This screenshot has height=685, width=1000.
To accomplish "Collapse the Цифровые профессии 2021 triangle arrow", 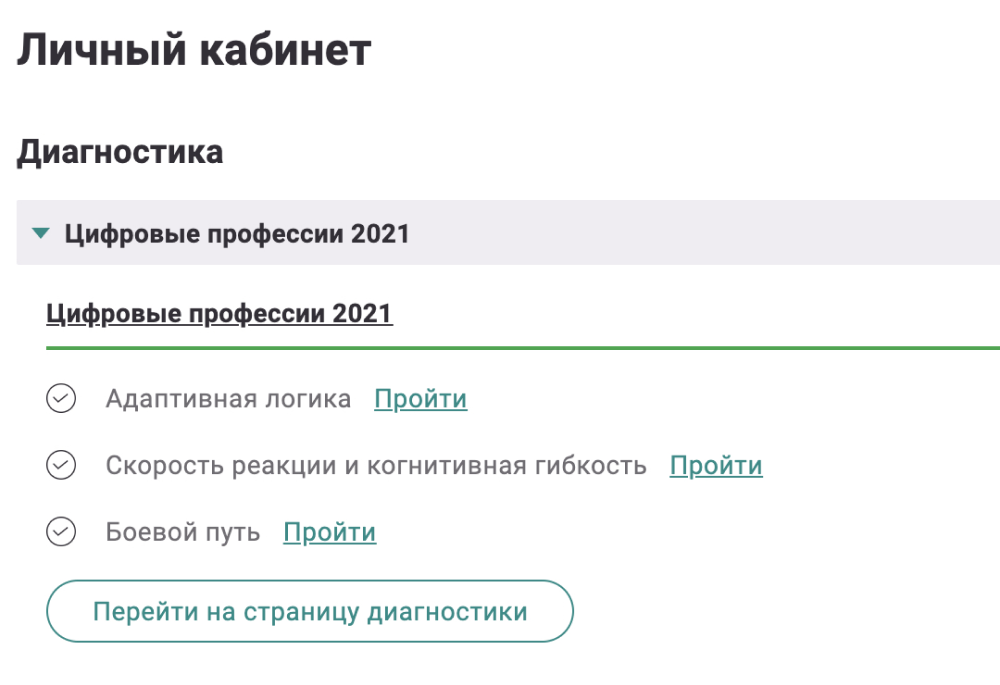I will [x=40, y=234].
